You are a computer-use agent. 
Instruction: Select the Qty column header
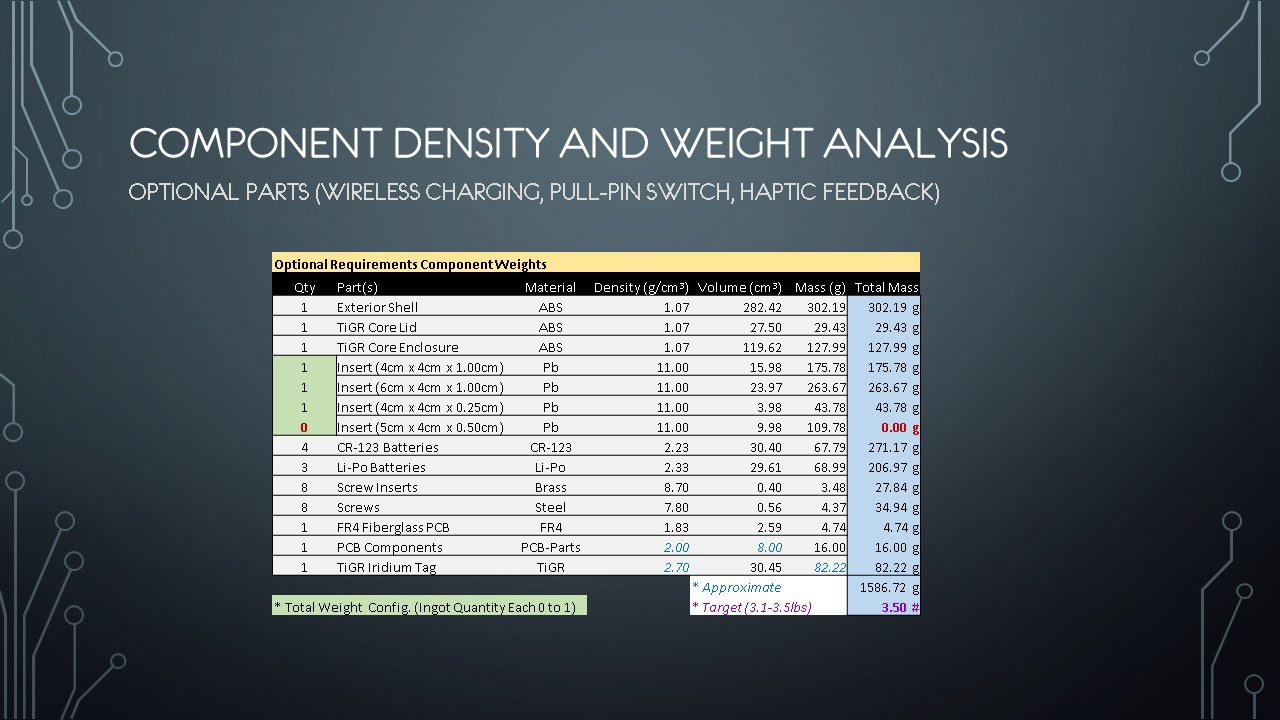tap(305, 287)
